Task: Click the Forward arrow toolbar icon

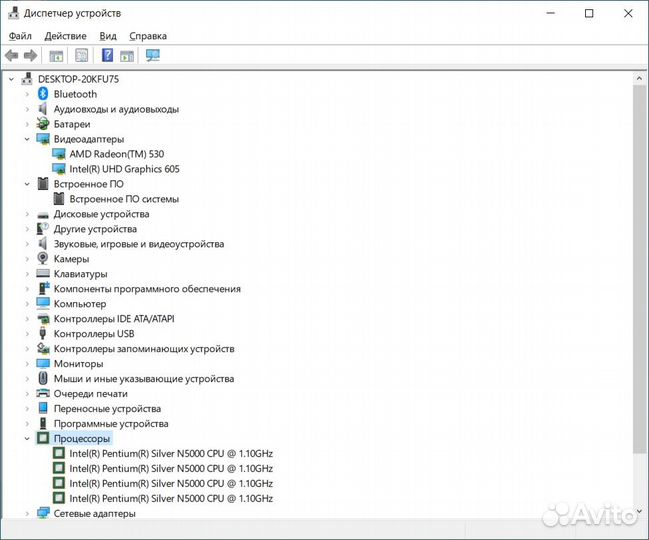Action: click(31, 55)
